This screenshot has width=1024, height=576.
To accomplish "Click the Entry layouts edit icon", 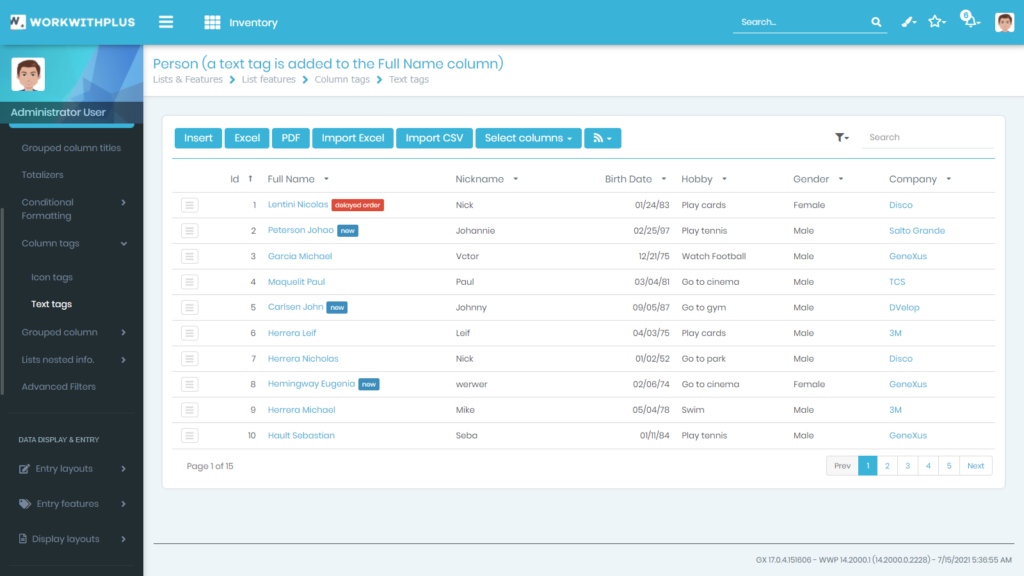I will coord(24,469).
